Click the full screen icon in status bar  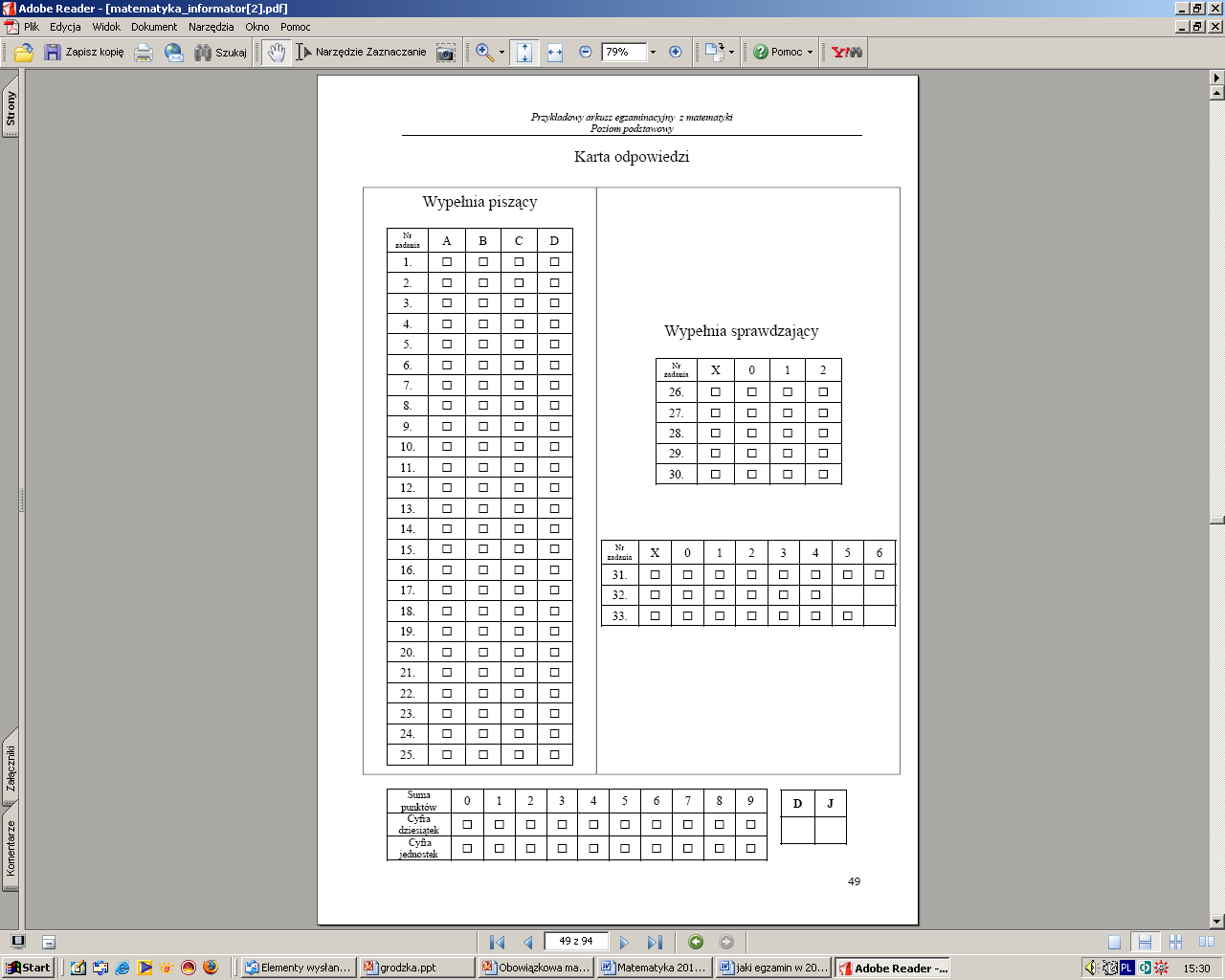[x=17, y=942]
